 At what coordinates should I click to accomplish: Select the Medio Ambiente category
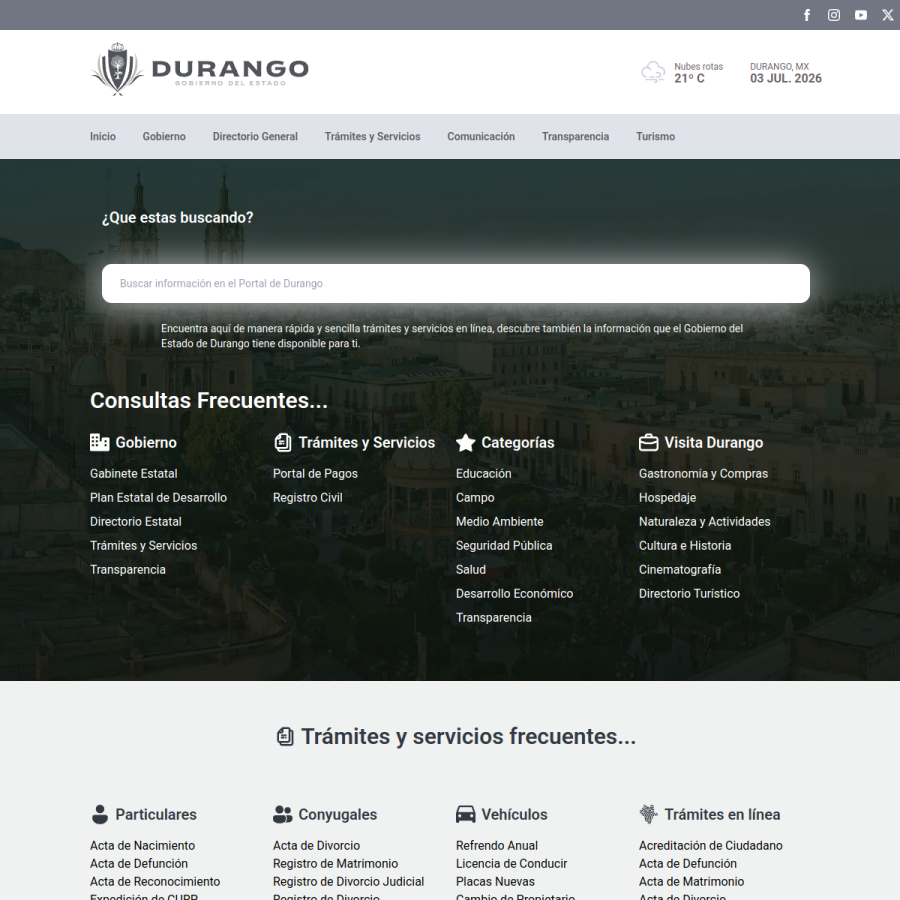point(499,522)
